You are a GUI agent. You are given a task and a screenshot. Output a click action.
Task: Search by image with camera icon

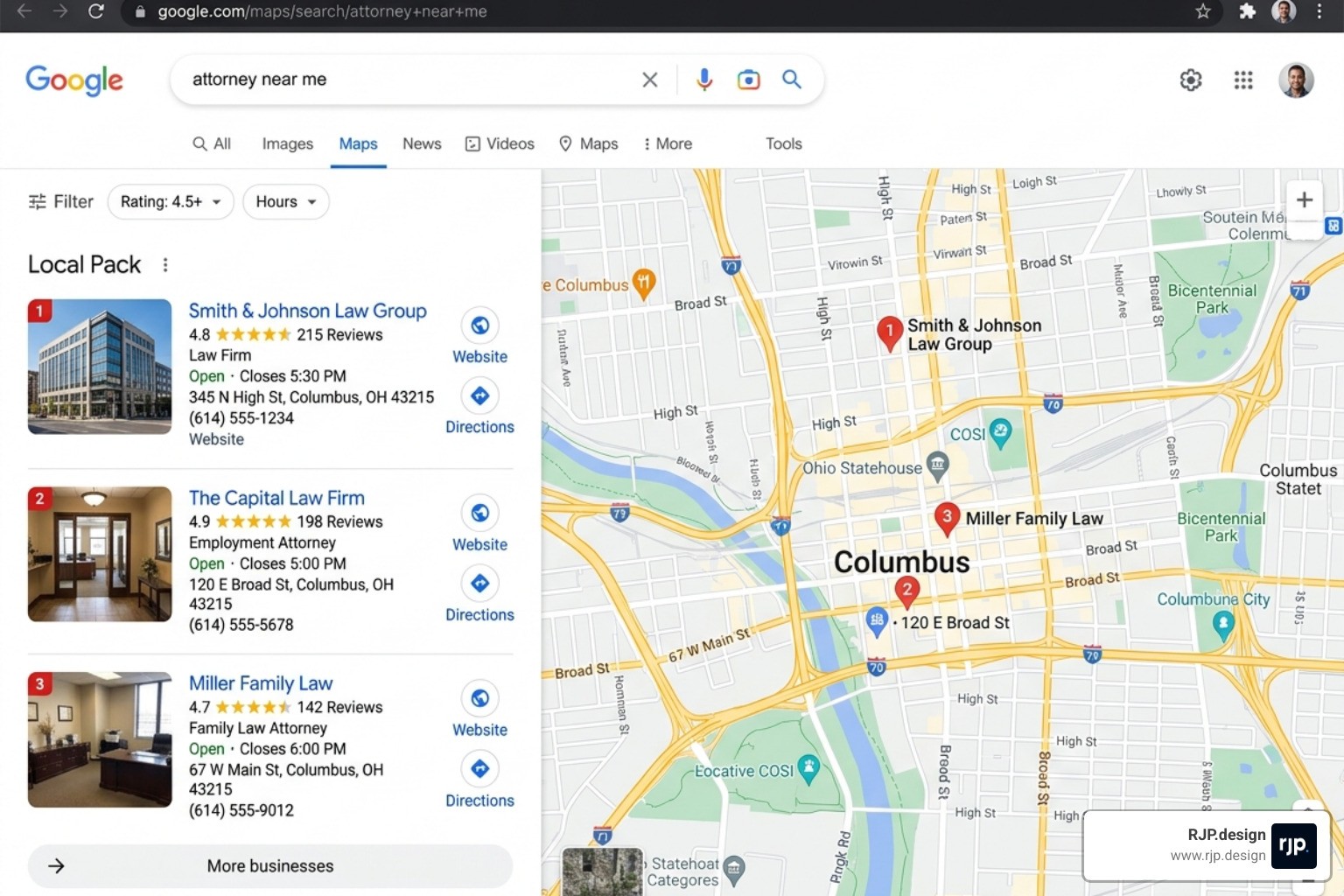pyautogui.click(x=749, y=80)
